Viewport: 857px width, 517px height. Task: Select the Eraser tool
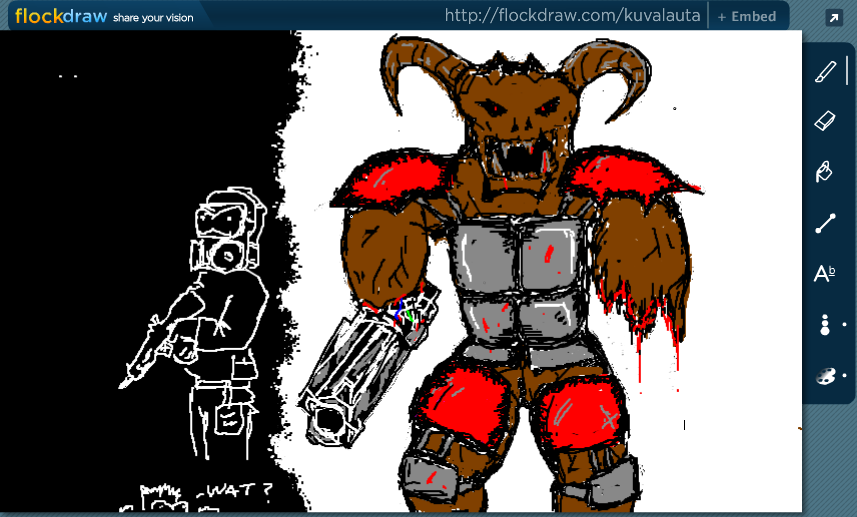coord(825,121)
